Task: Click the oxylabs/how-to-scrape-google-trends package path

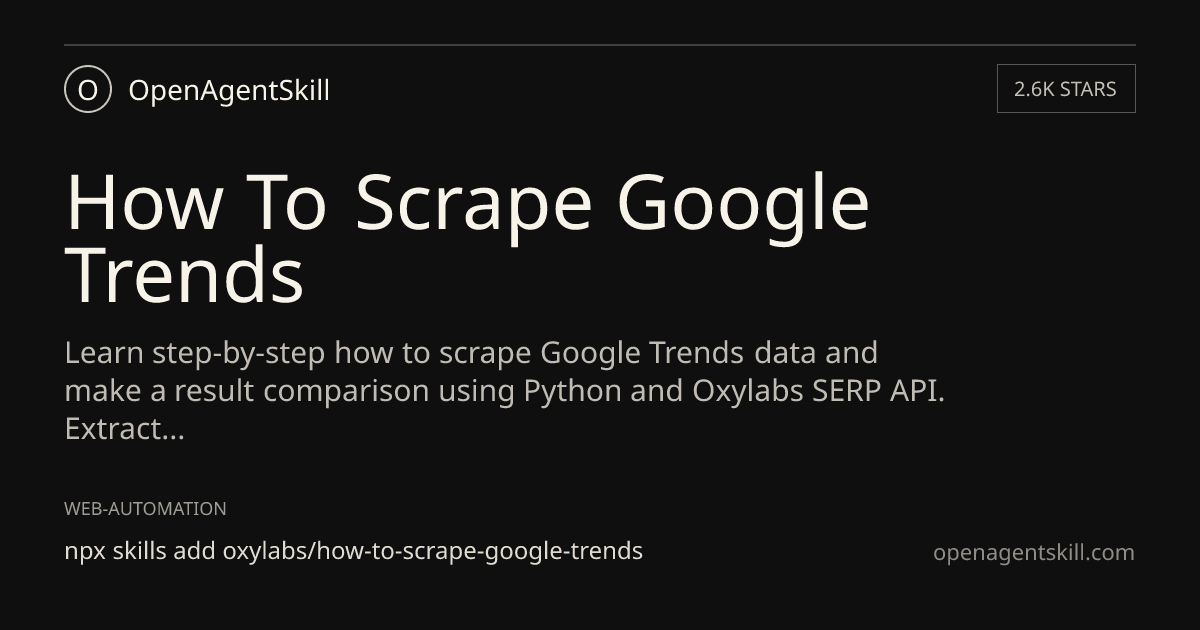Action: point(432,551)
